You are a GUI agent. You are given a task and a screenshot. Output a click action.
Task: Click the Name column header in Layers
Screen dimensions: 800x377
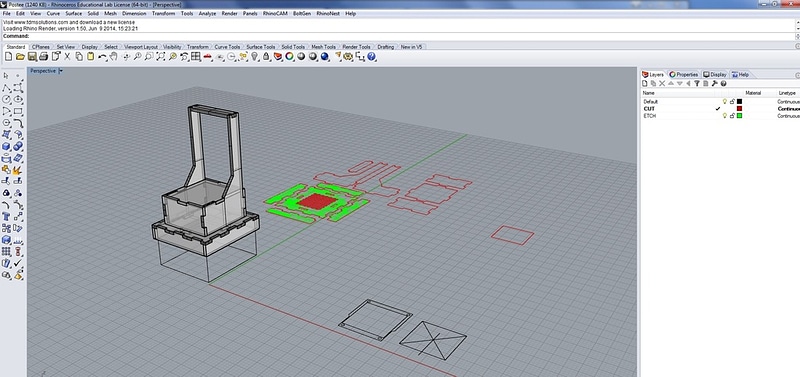tap(648, 93)
